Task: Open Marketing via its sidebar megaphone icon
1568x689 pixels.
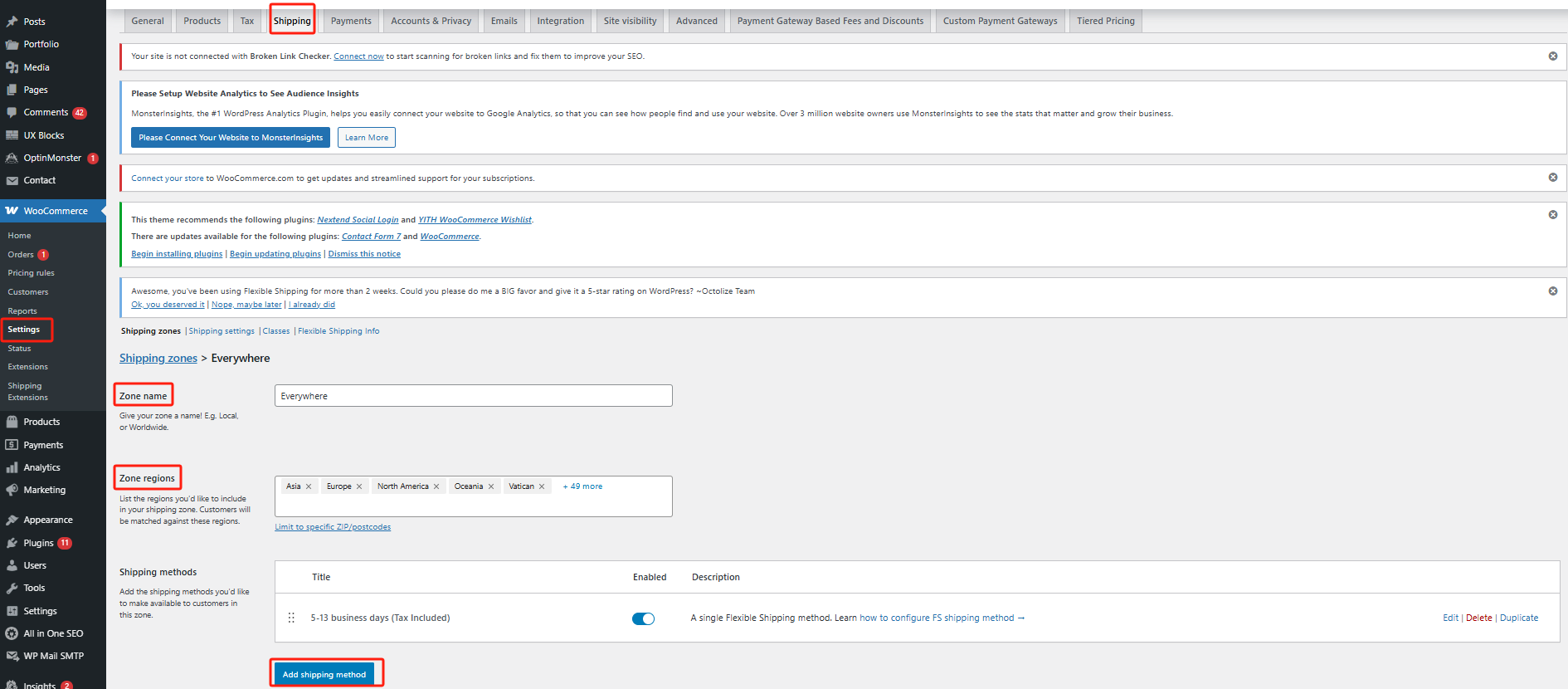Action: (12, 491)
